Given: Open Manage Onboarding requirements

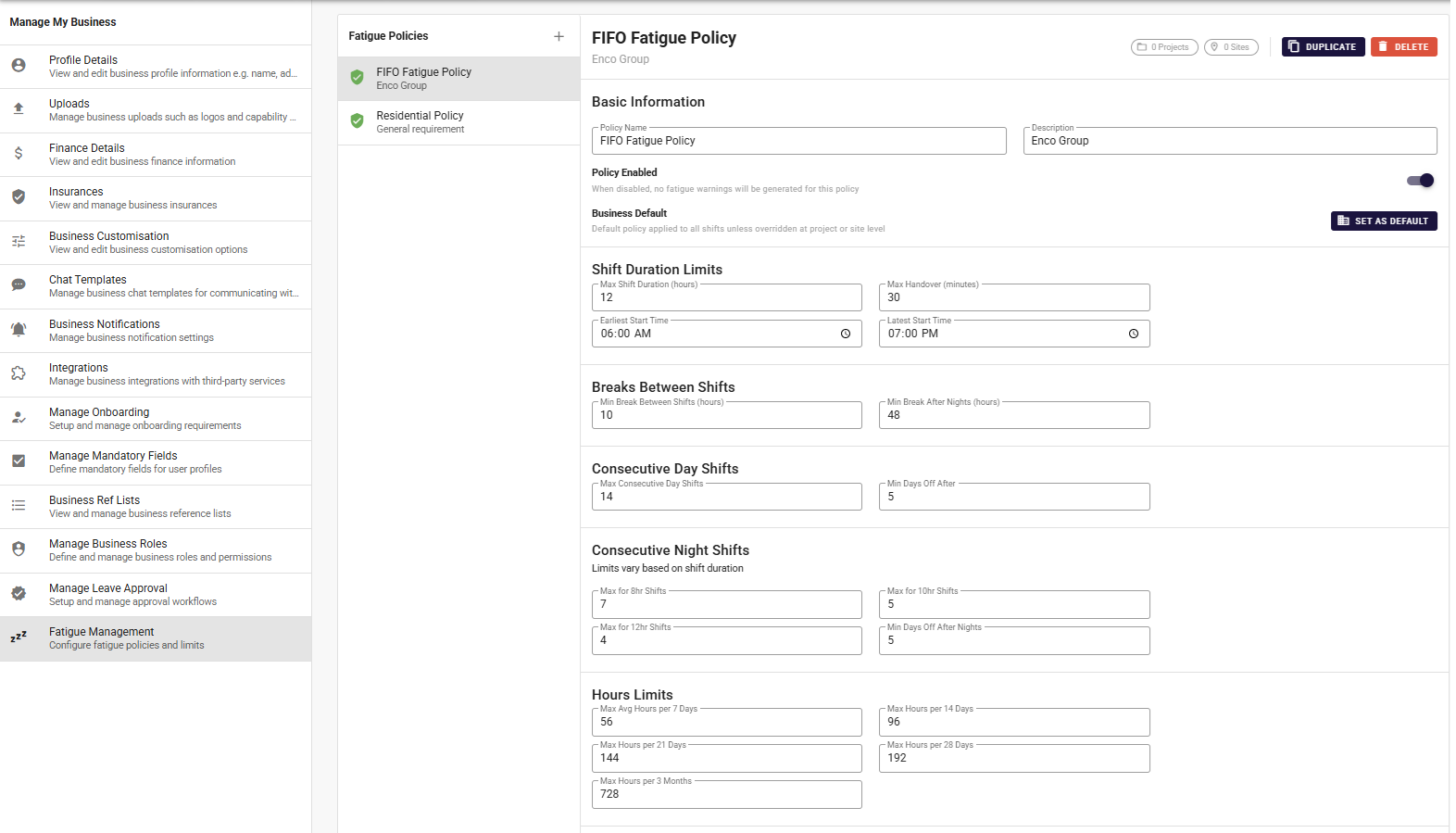Looking at the screenshot, I should click(x=156, y=419).
